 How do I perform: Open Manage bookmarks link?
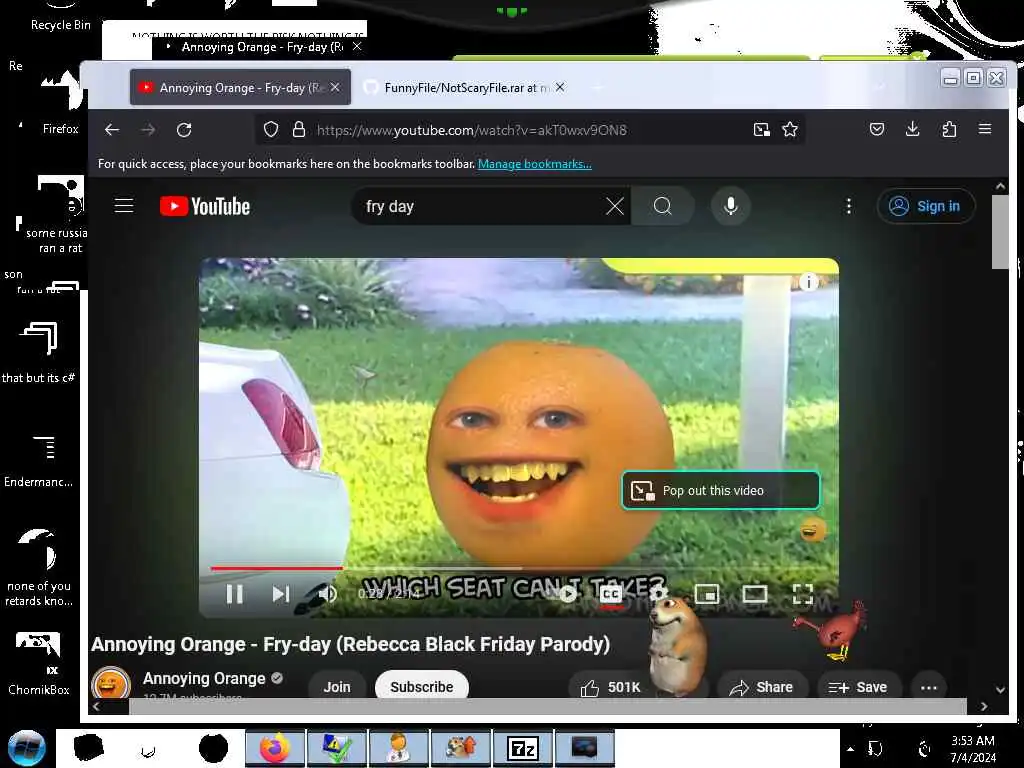[x=535, y=164]
